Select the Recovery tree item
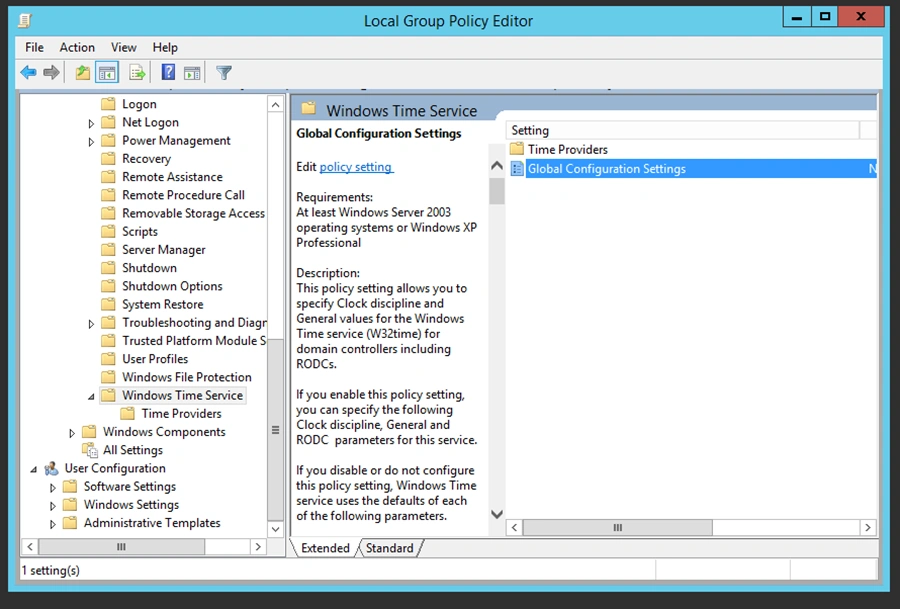This screenshot has height=609, width=900. click(146, 158)
